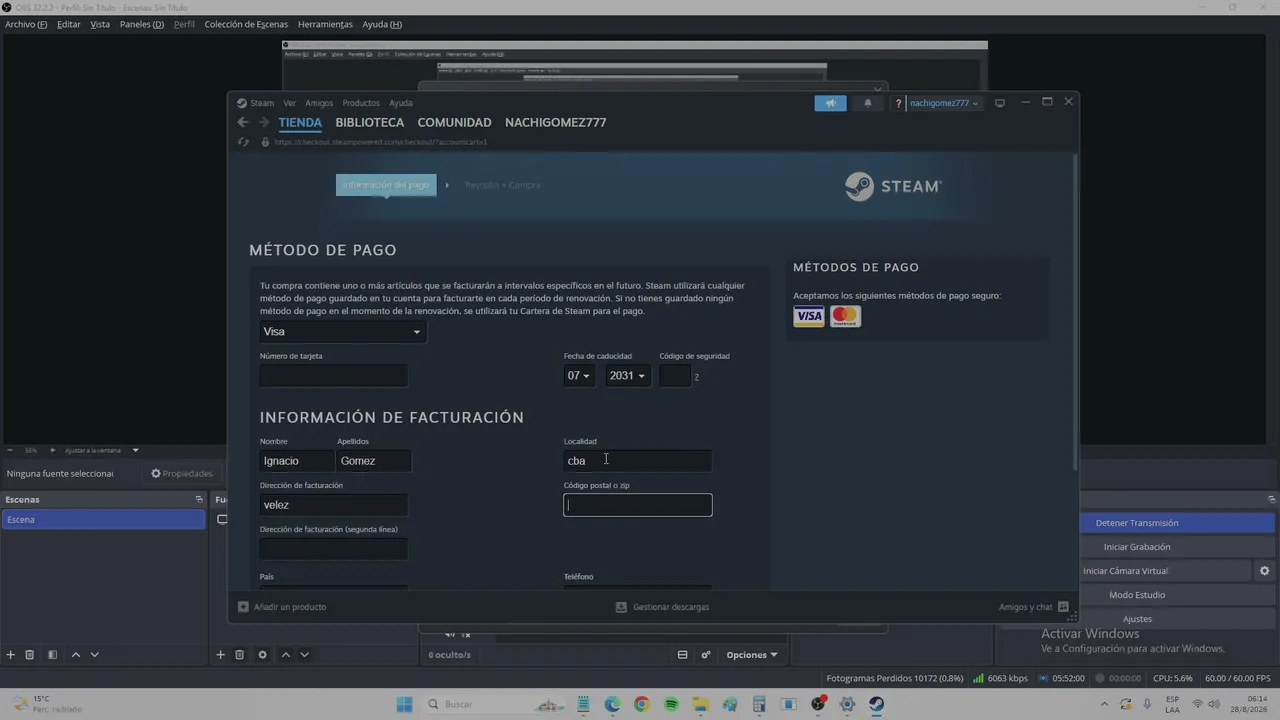Open OBS Ajustes button

coord(1137,619)
